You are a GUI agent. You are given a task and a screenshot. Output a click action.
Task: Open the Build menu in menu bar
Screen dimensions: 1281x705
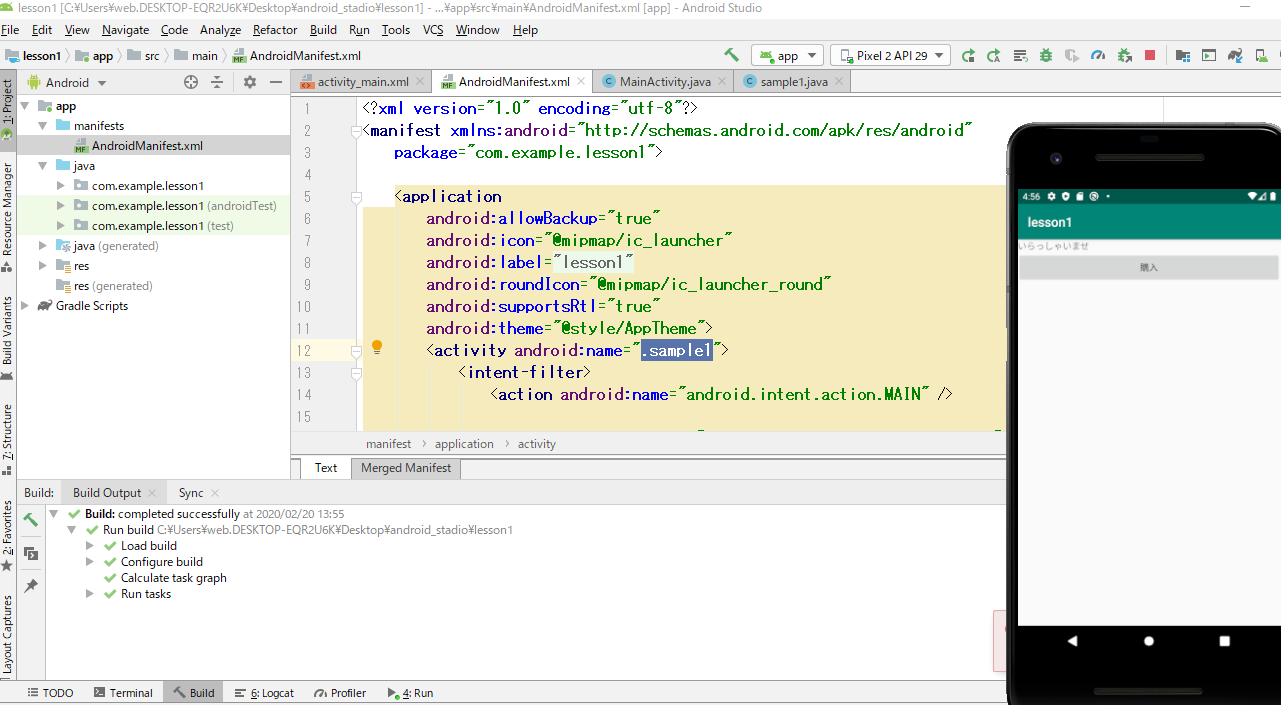click(323, 30)
